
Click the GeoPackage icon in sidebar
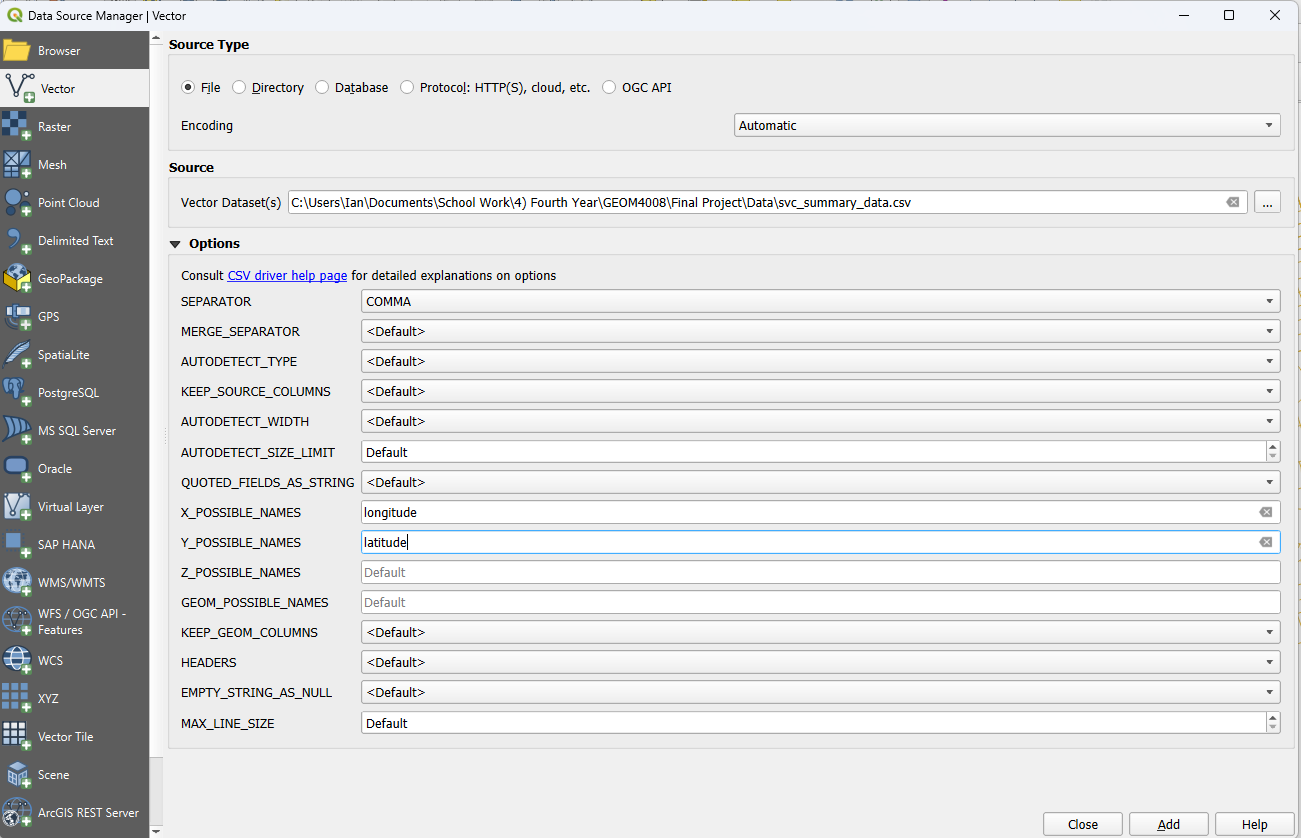(x=17, y=279)
